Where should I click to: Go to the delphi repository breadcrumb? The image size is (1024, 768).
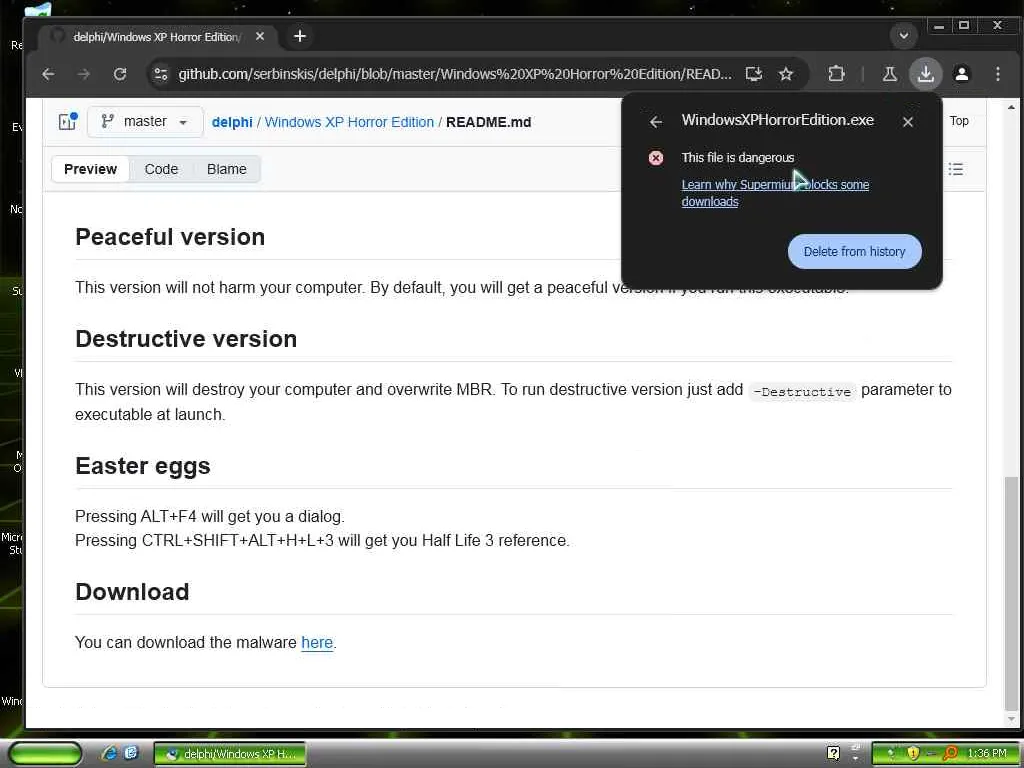click(232, 122)
